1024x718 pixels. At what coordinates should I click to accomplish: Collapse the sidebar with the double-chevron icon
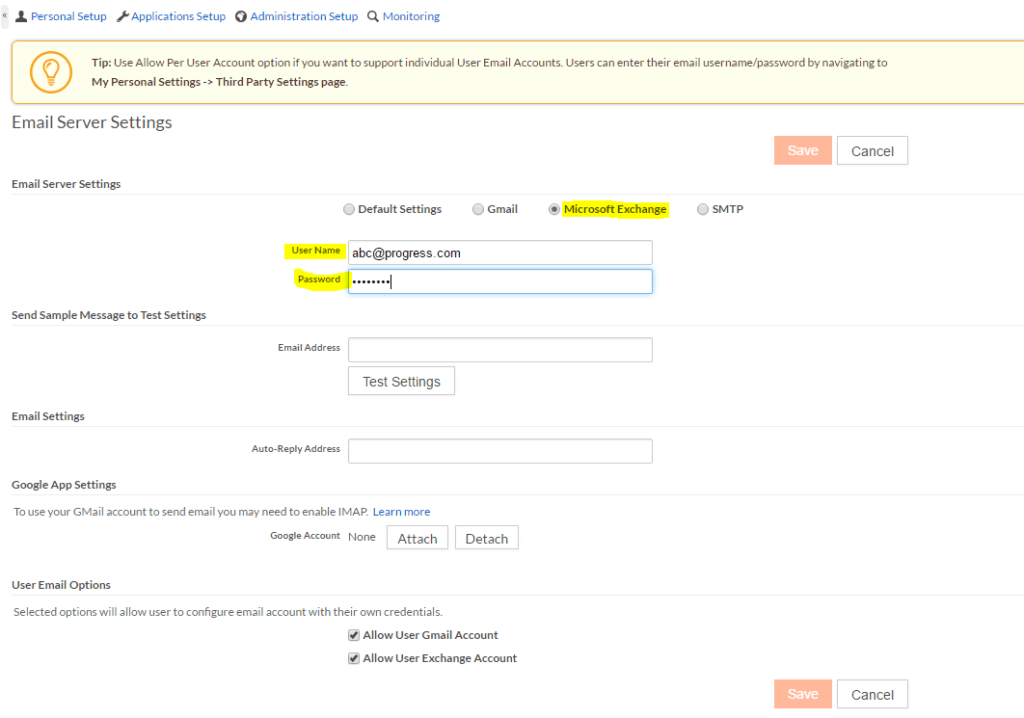(5, 16)
